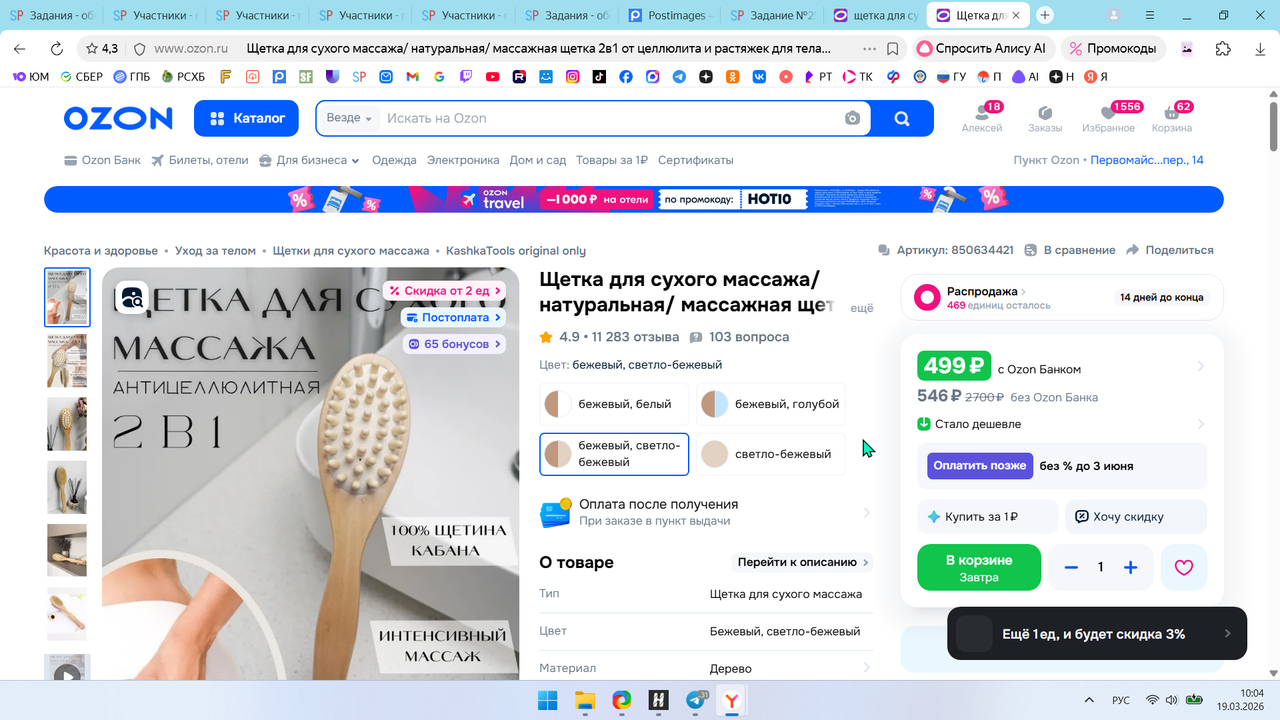Open Instagram bookmark icon

click(x=573, y=77)
